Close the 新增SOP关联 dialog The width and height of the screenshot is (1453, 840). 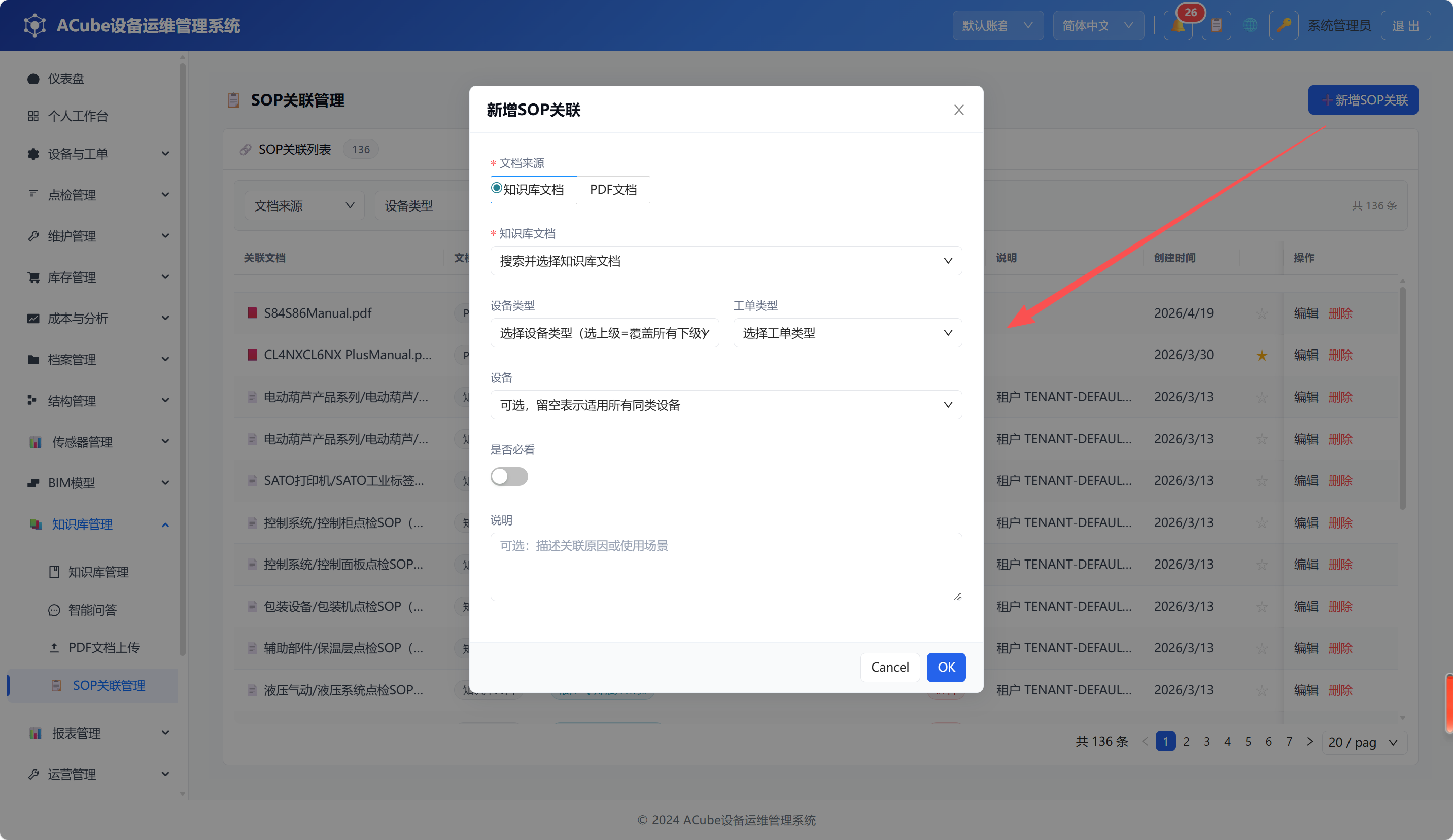(958, 110)
